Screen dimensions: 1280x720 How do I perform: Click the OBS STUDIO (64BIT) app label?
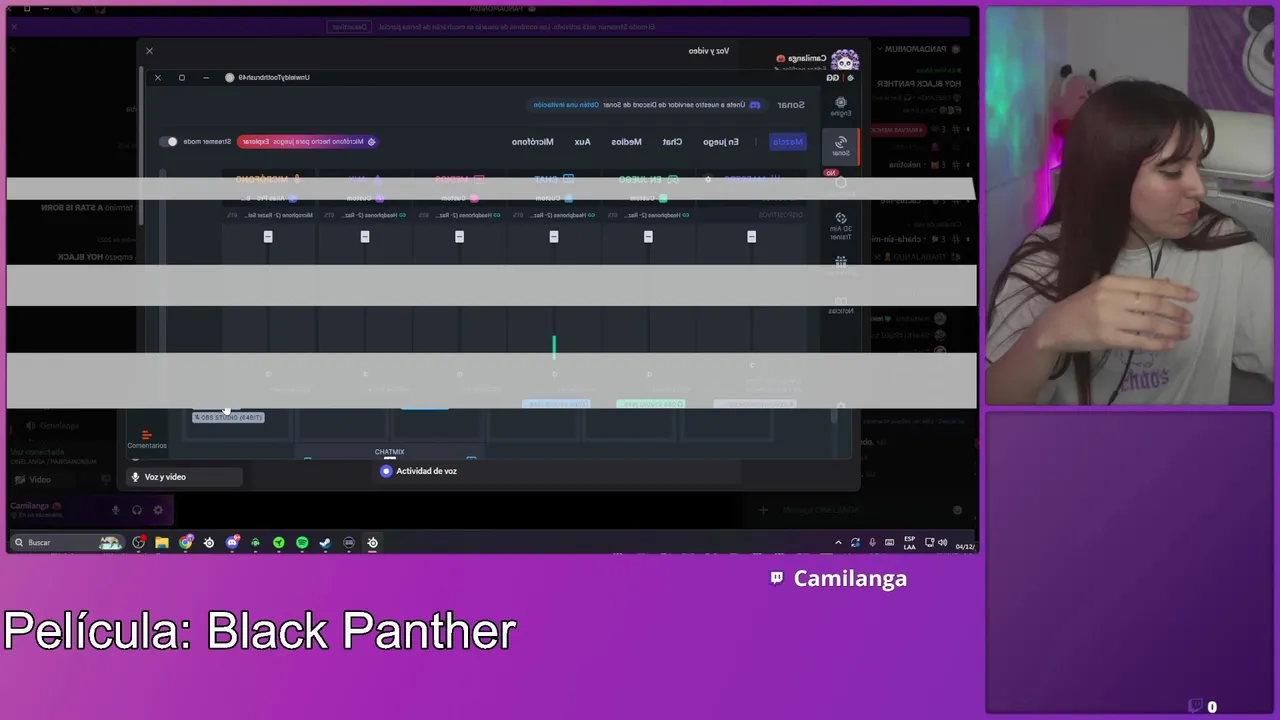tap(228, 417)
